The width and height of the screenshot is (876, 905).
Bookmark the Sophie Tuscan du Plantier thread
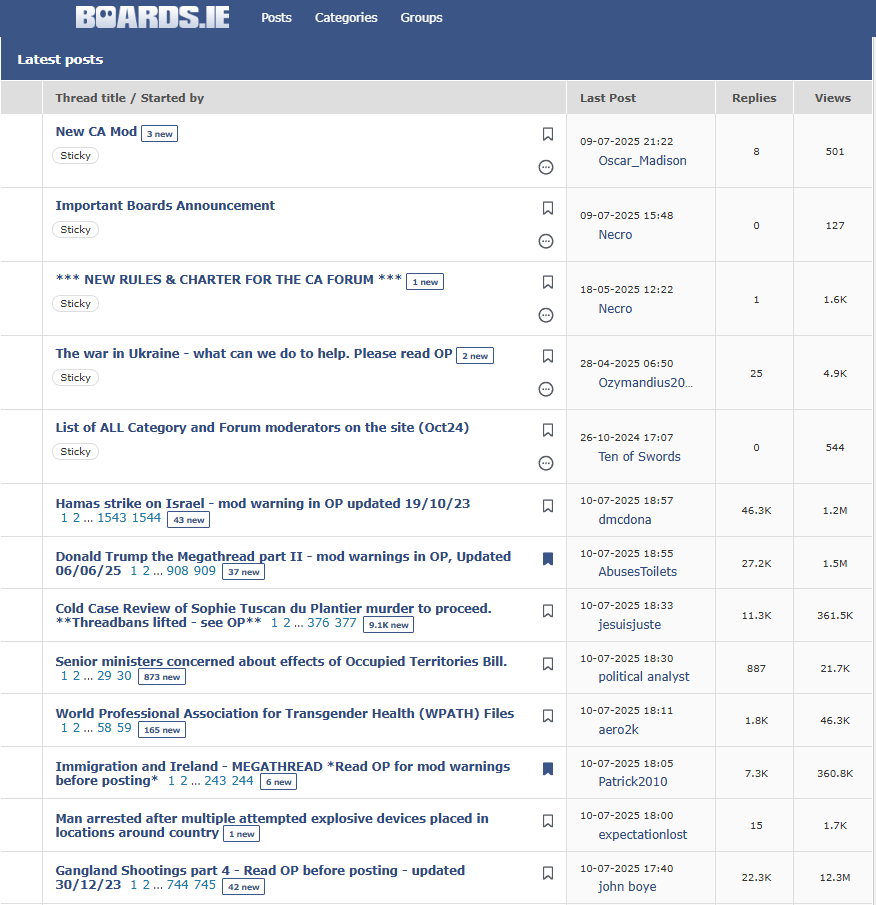[548, 611]
